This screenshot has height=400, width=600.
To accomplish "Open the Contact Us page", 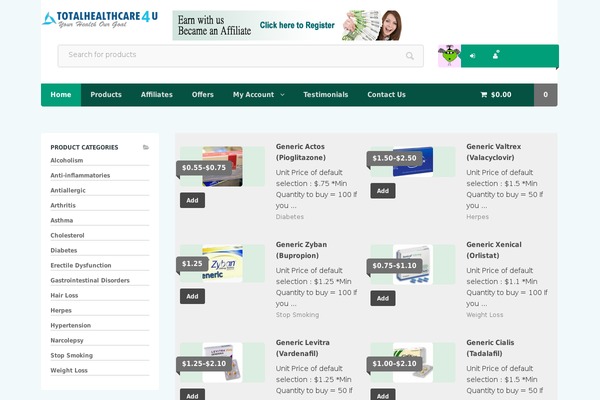I will click(x=386, y=95).
